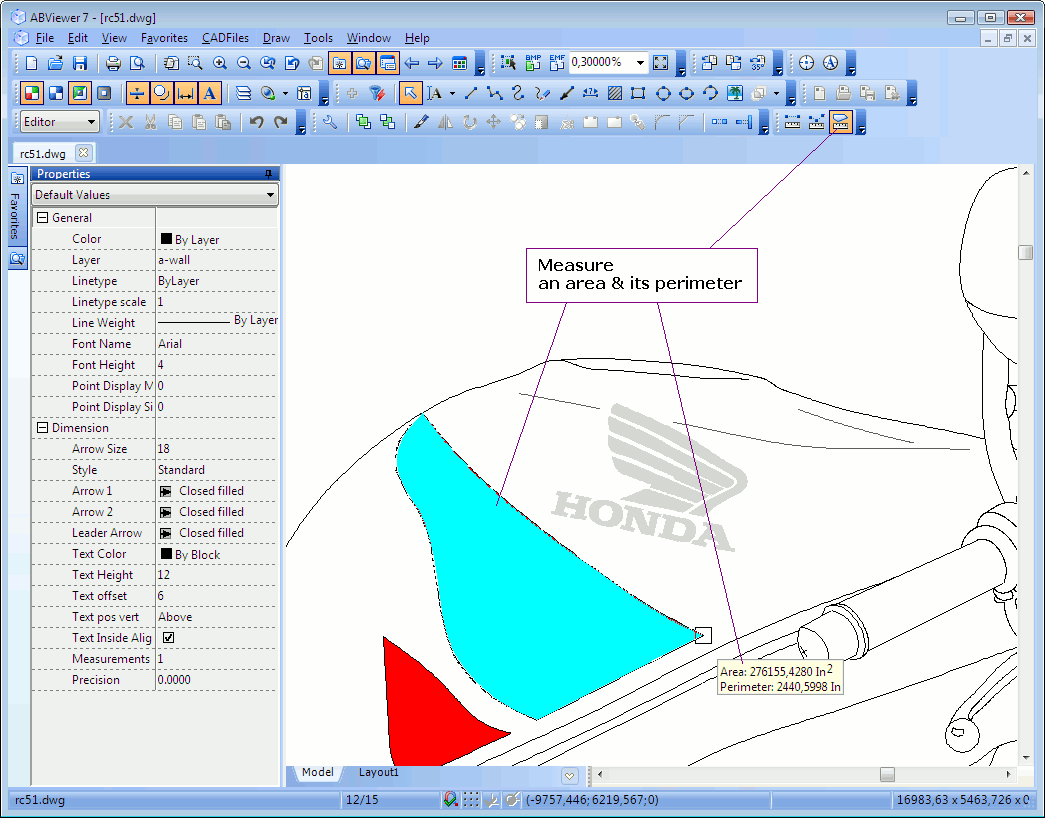Select the Ellipse drawing tool
Image resolution: width=1045 pixels, height=818 pixels.
point(686,93)
